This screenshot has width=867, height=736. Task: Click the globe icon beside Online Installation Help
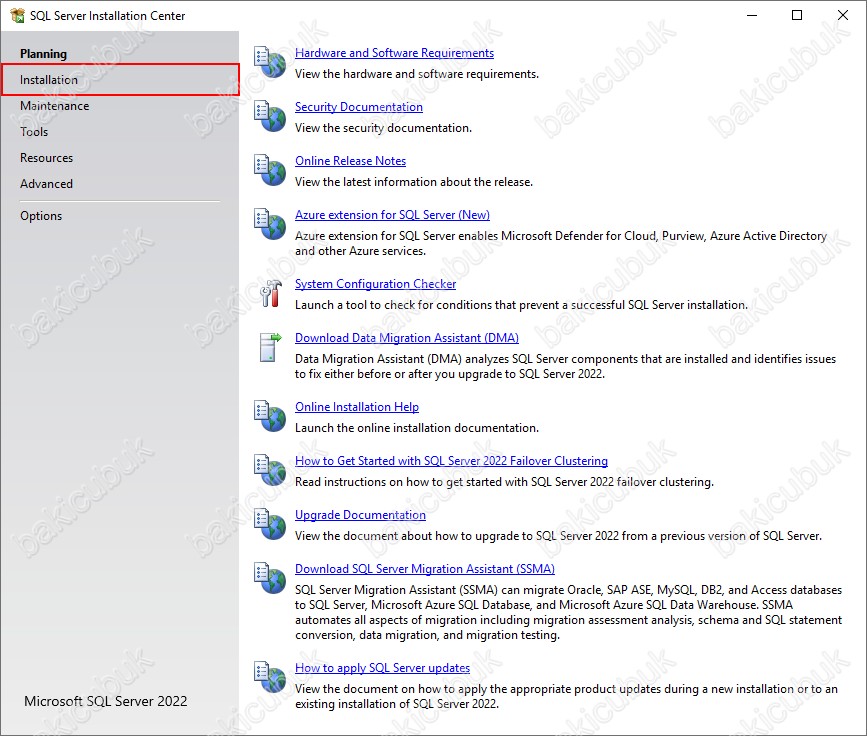click(270, 416)
